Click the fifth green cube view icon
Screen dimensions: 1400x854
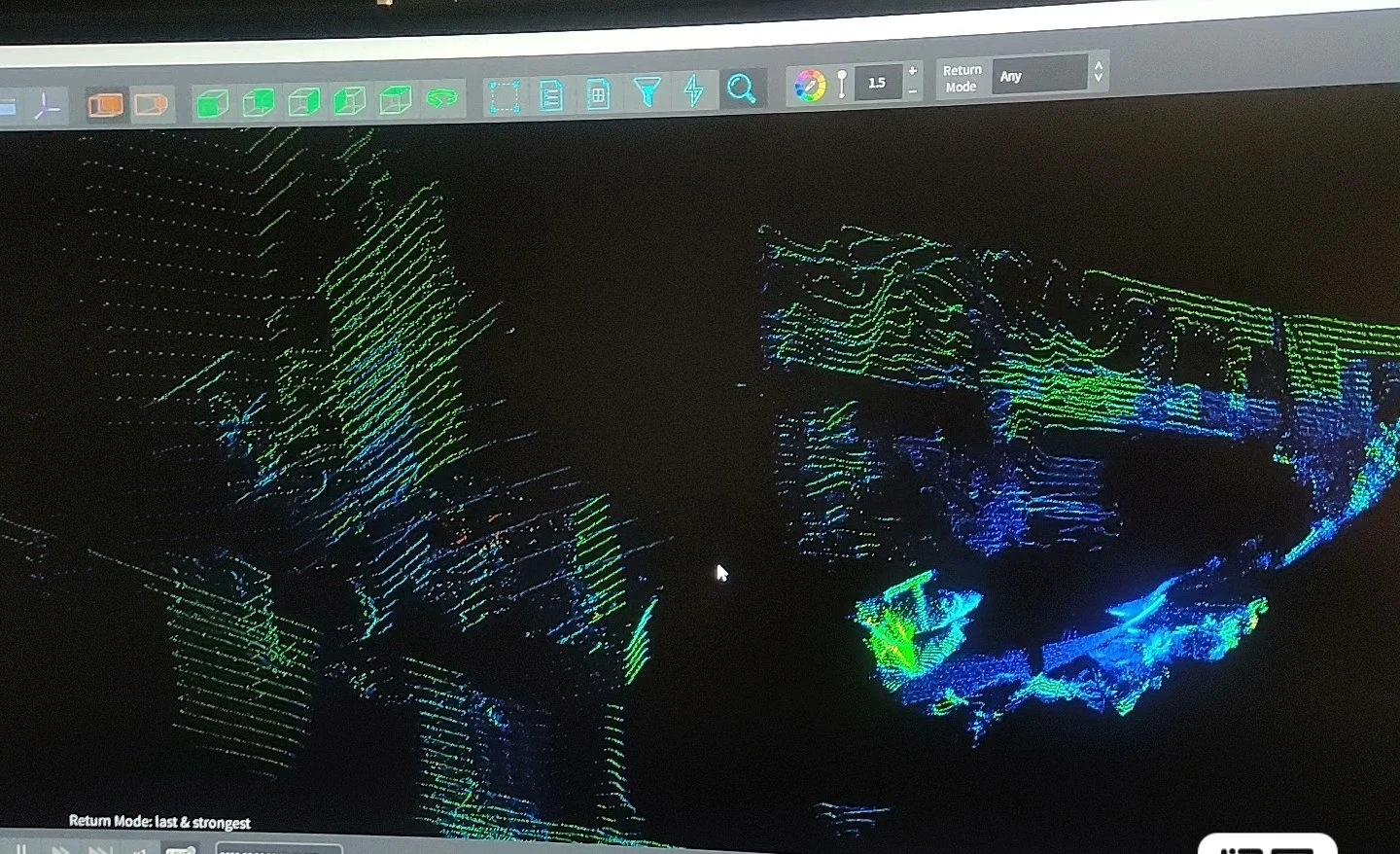click(x=395, y=98)
